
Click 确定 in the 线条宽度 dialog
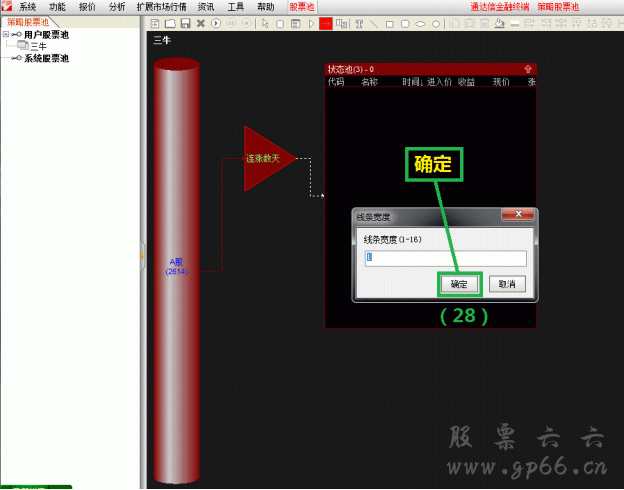[x=459, y=284]
